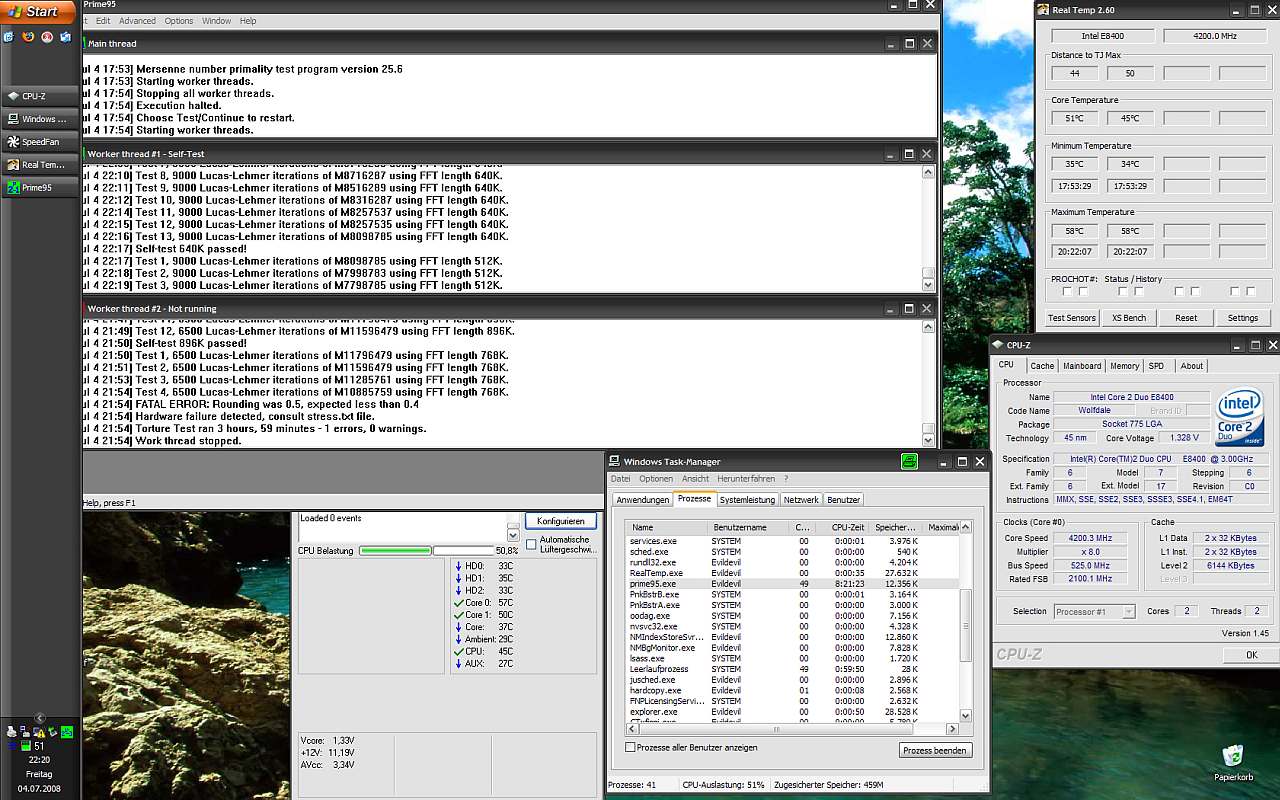Open the About tab in CPU-Z
The width and height of the screenshot is (1280, 800).
coord(1192,366)
